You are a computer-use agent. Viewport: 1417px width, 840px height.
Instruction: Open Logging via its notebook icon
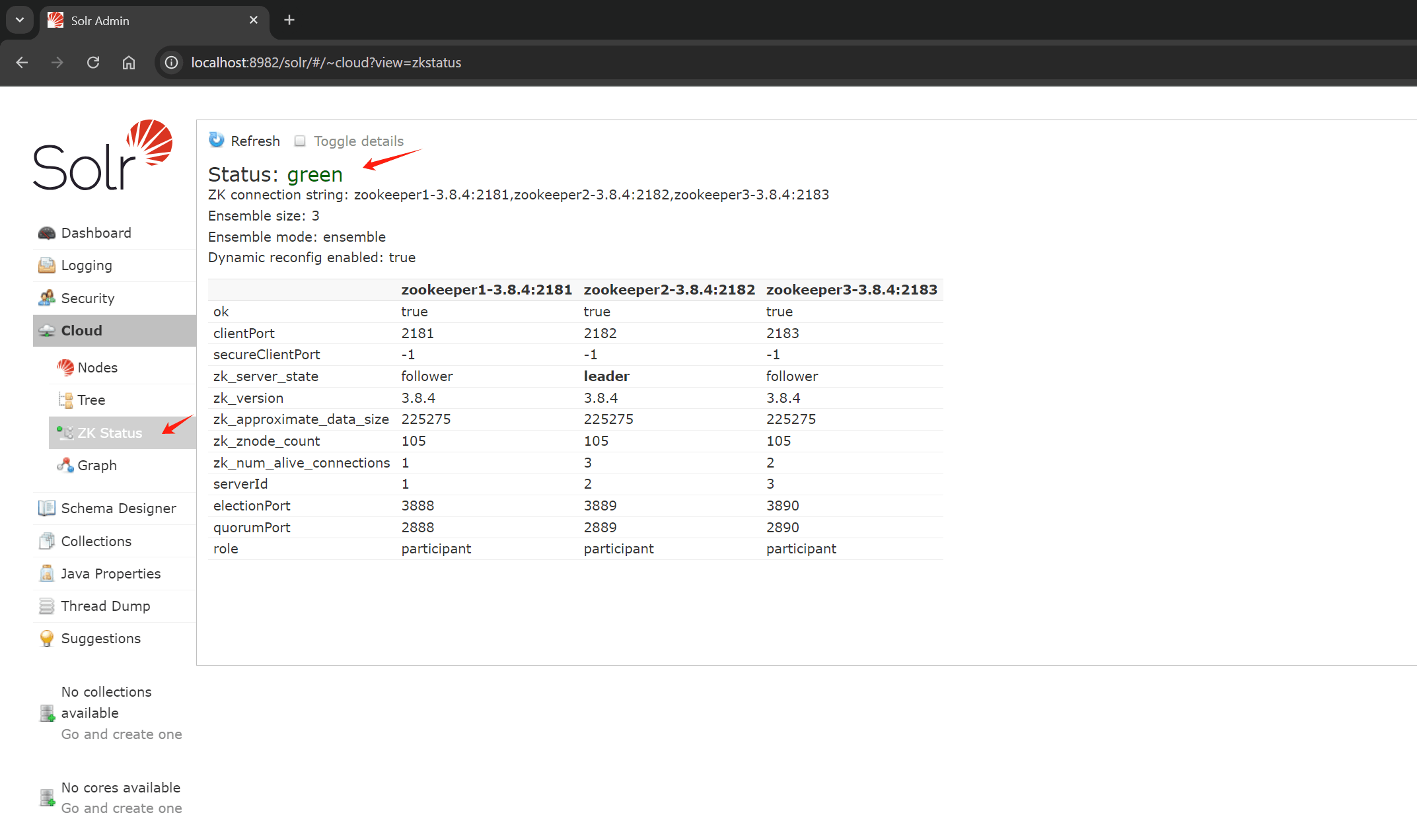[46, 265]
